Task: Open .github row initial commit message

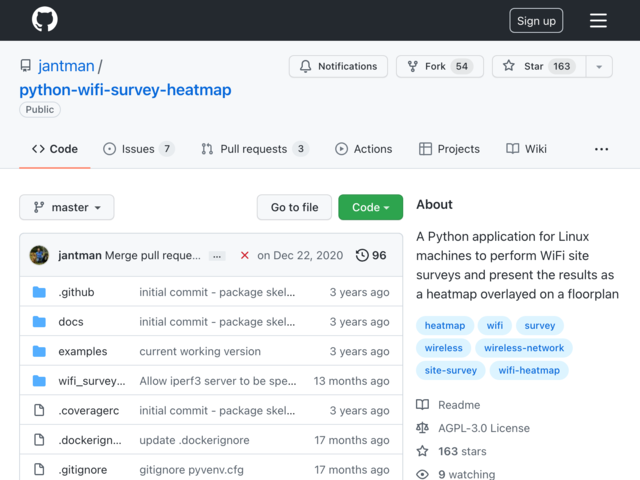Action: click(217, 292)
